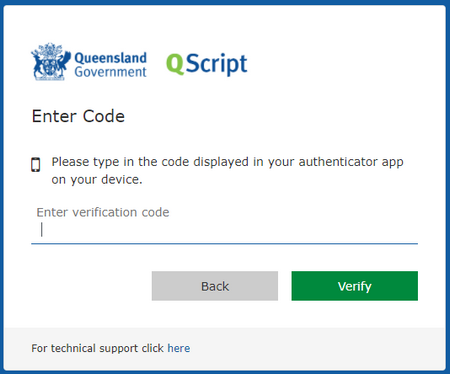Viewport: 450px width, 374px height.
Task: Click the bold 'Queensland' text in logo
Action: point(110,58)
